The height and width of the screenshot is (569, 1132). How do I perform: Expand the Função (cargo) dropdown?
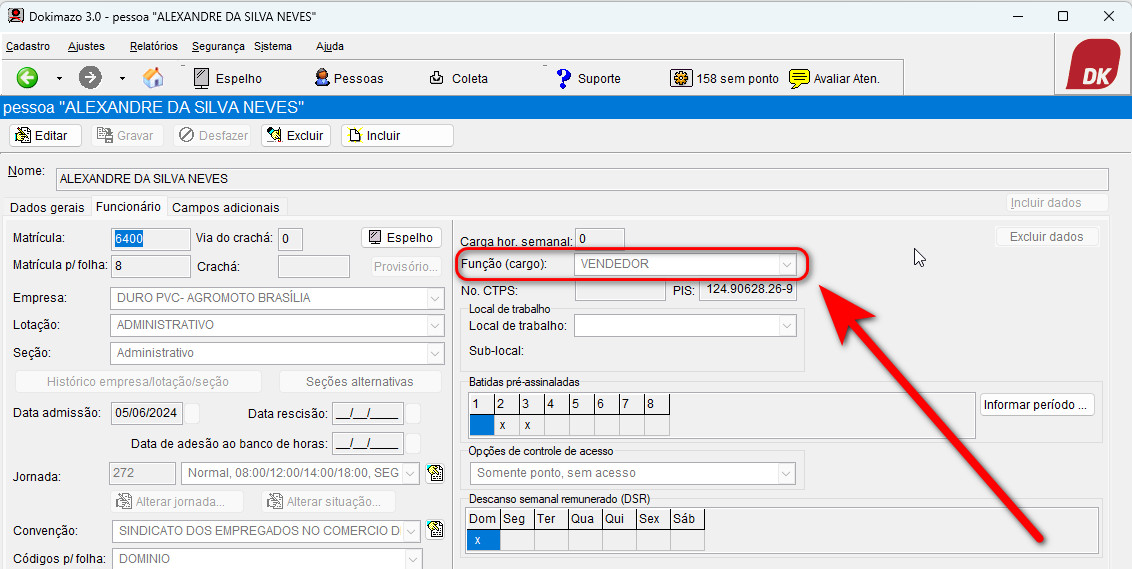787,264
